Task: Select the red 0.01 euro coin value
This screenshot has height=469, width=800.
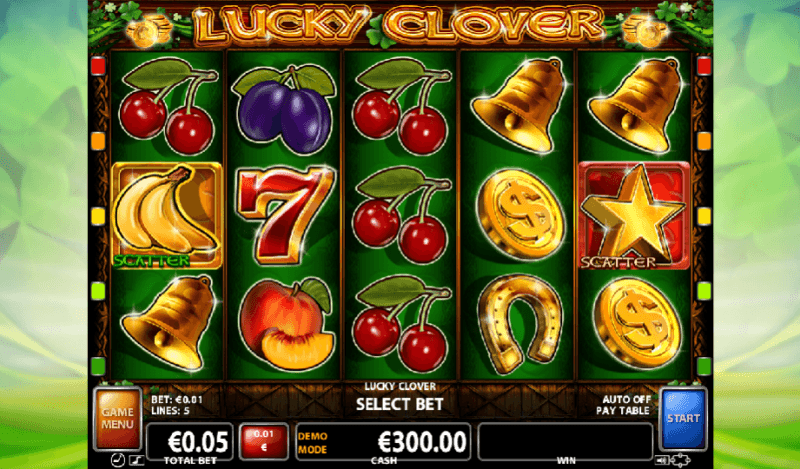Action: pos(264,441)
